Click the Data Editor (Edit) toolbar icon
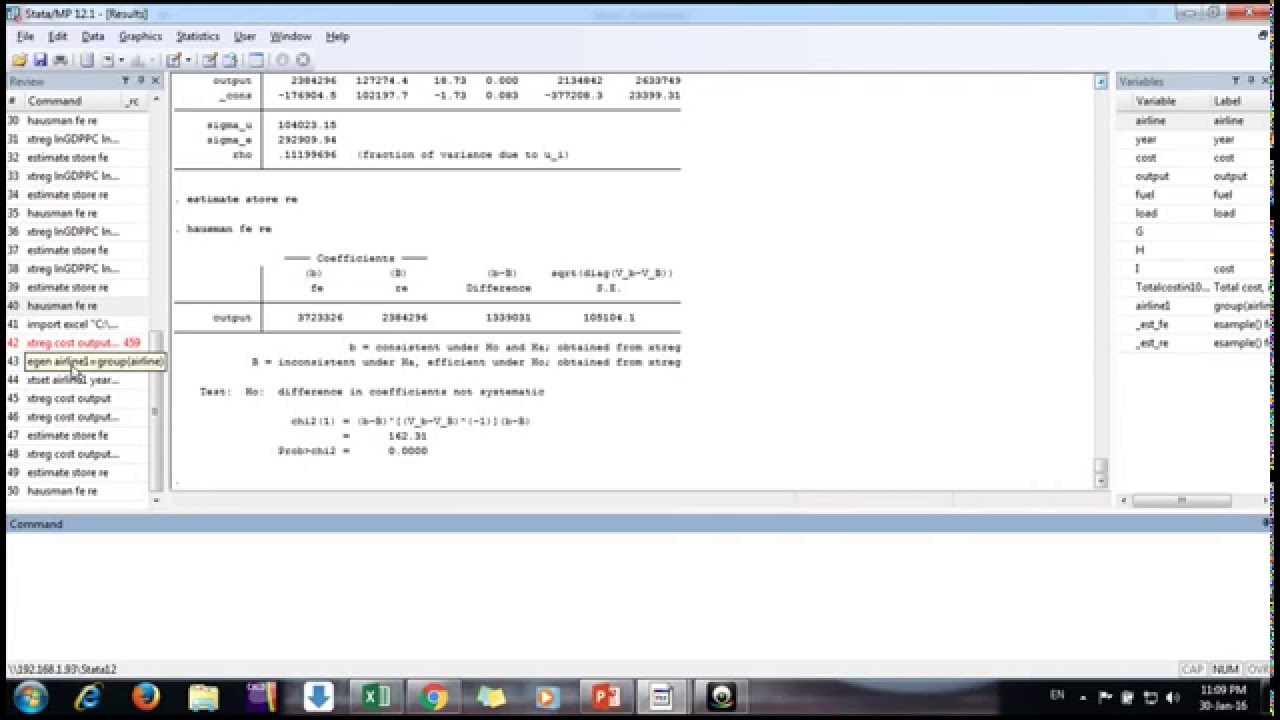Screen dimensions: 1280x720 point(209,60)
